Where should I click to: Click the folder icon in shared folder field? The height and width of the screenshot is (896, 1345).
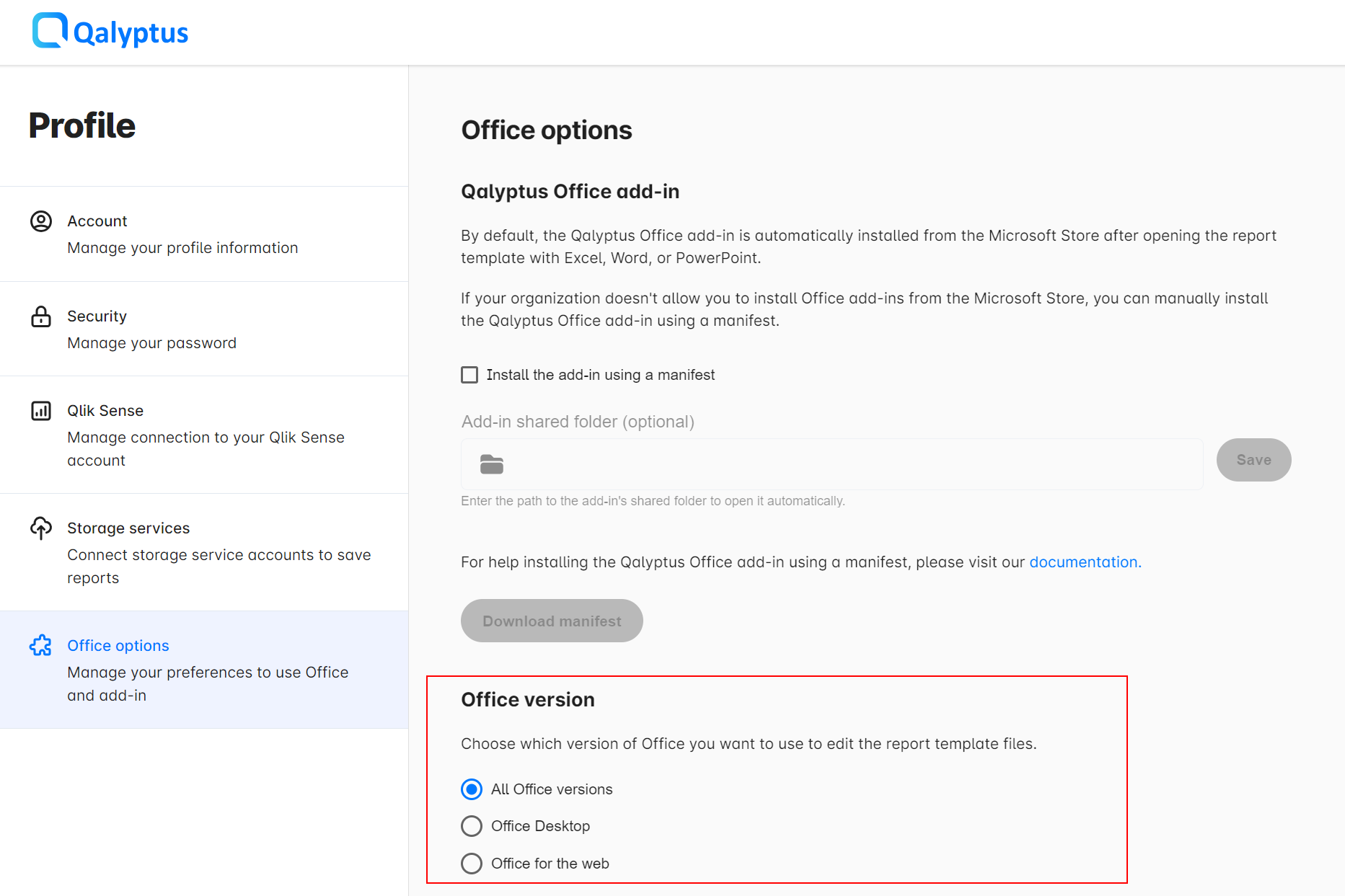click(492, 465)
